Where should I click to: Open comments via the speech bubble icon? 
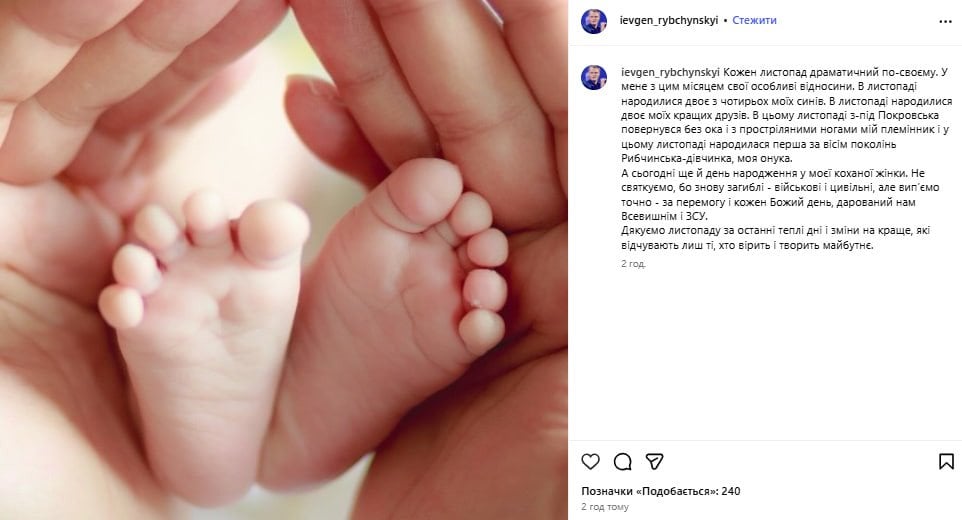click(x=622, y=462)
